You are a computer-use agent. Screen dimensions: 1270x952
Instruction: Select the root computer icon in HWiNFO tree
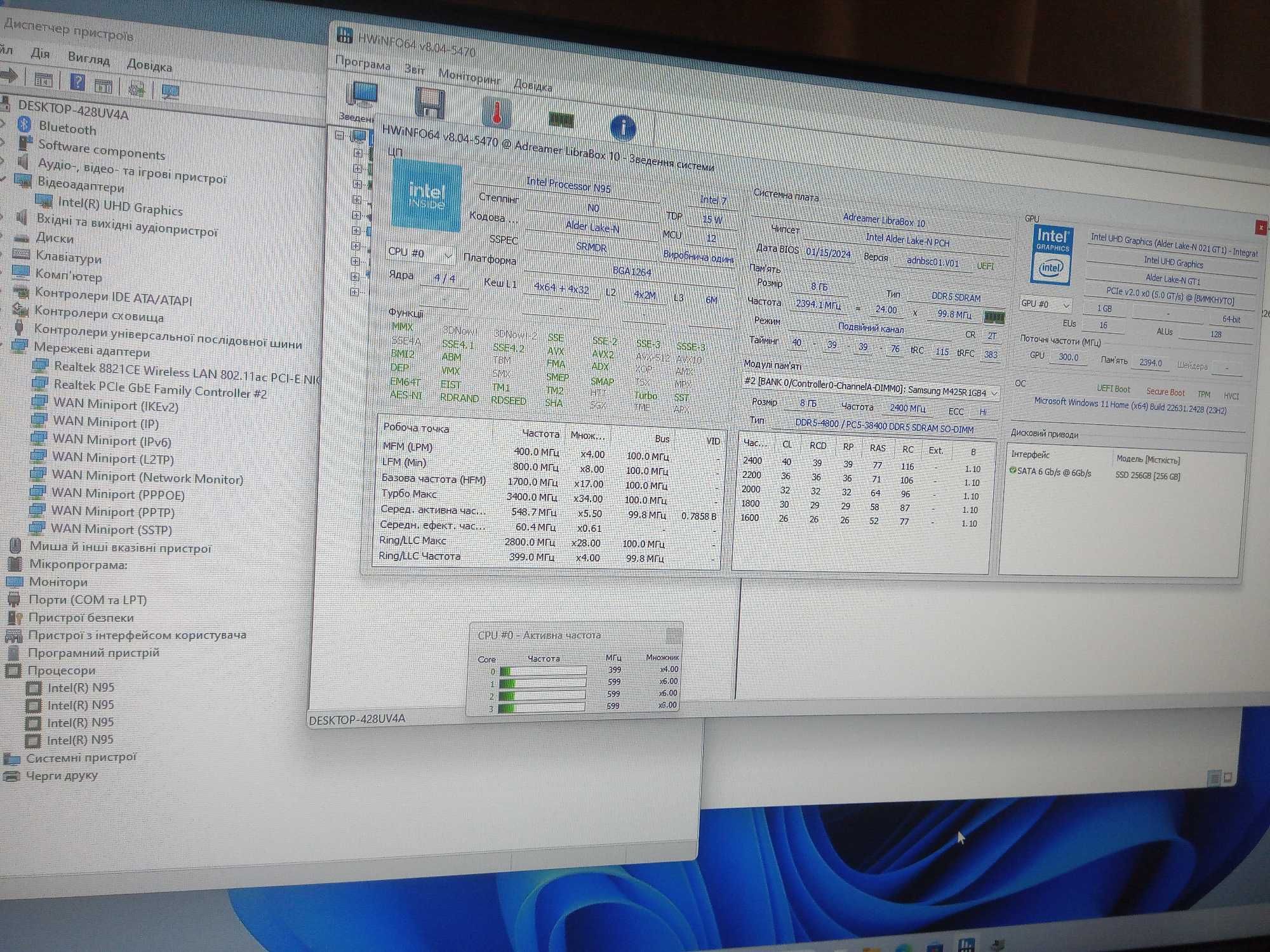[359, 136]
